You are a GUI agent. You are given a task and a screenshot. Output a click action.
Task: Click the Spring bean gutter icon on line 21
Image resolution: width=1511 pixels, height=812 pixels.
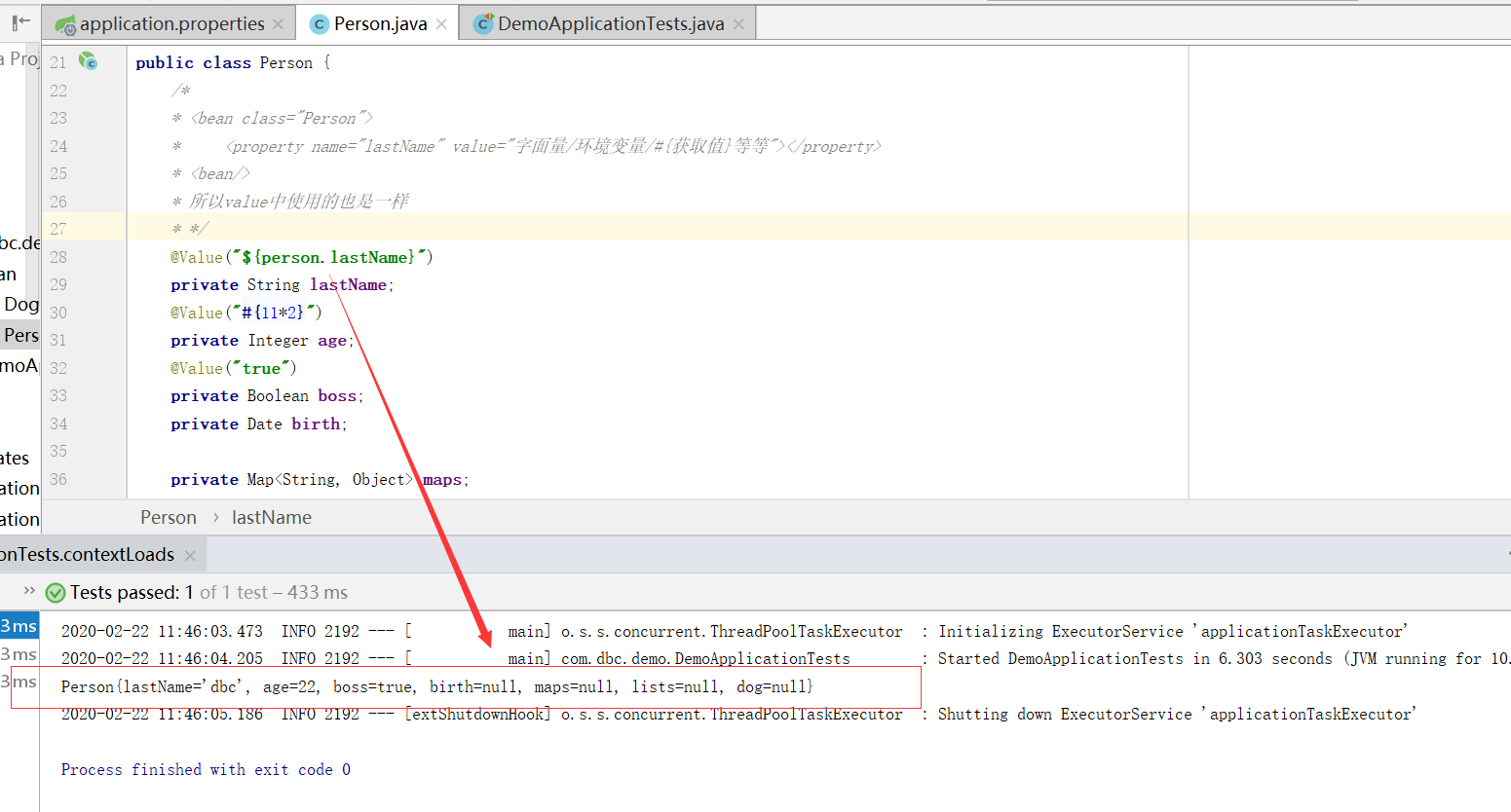tap(89, 61)
